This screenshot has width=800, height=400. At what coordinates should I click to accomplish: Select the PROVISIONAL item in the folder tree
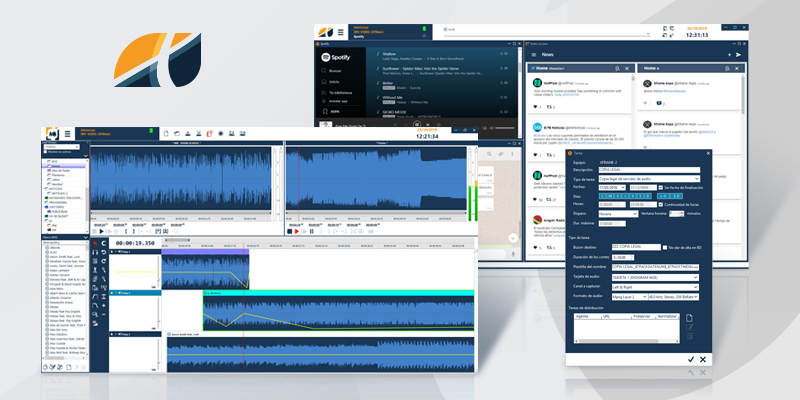[x=58, y=203]
